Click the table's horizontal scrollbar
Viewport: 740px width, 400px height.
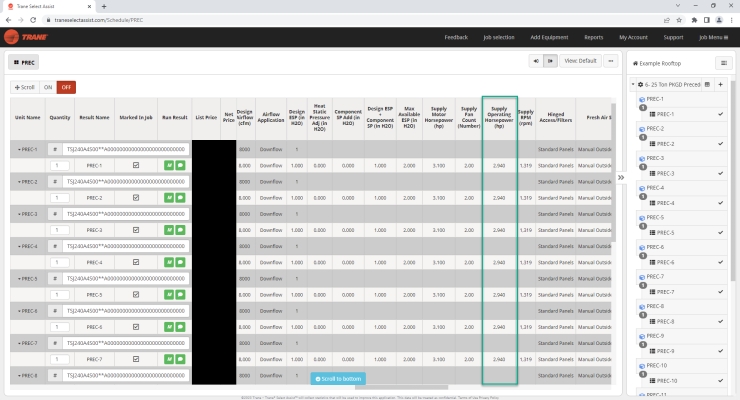[x=401, y=387]
